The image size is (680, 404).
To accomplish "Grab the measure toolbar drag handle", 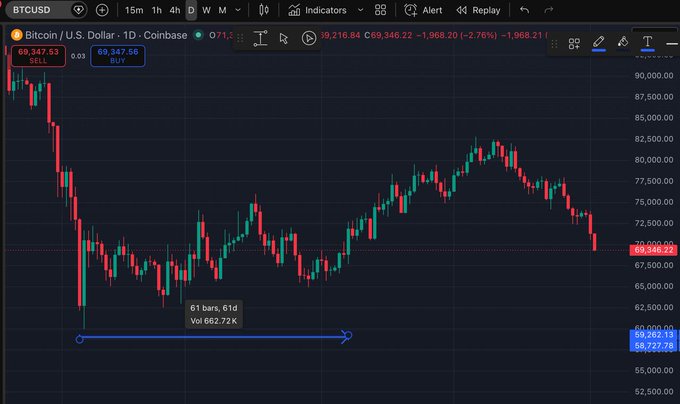I will [x=240, y=39].
